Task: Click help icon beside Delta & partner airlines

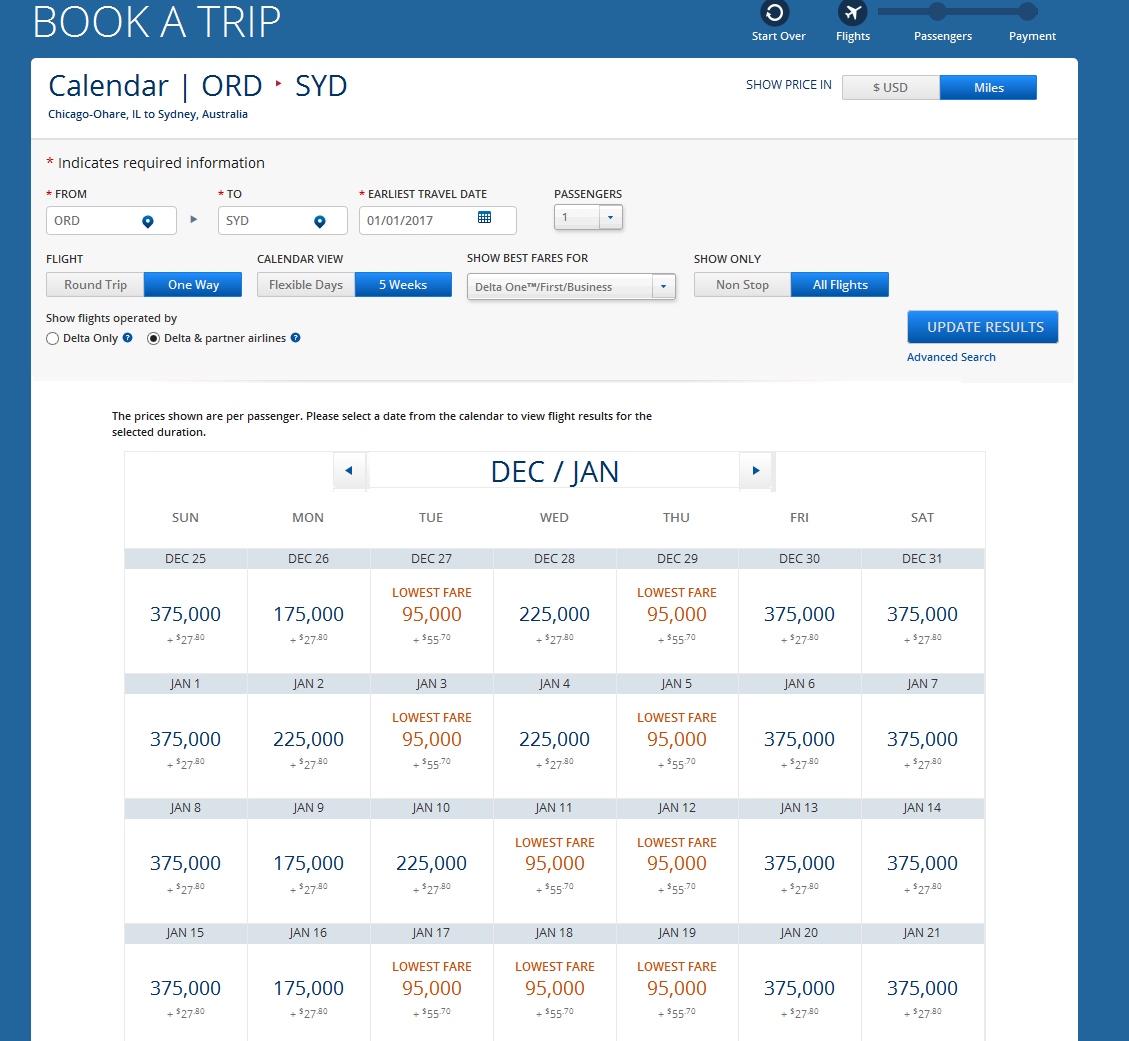Action: (x=295, y=338)
